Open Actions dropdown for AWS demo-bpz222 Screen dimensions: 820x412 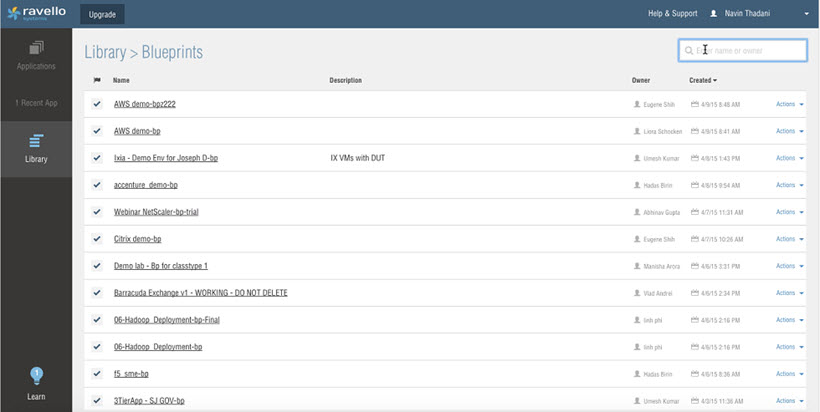pos(790,104)
